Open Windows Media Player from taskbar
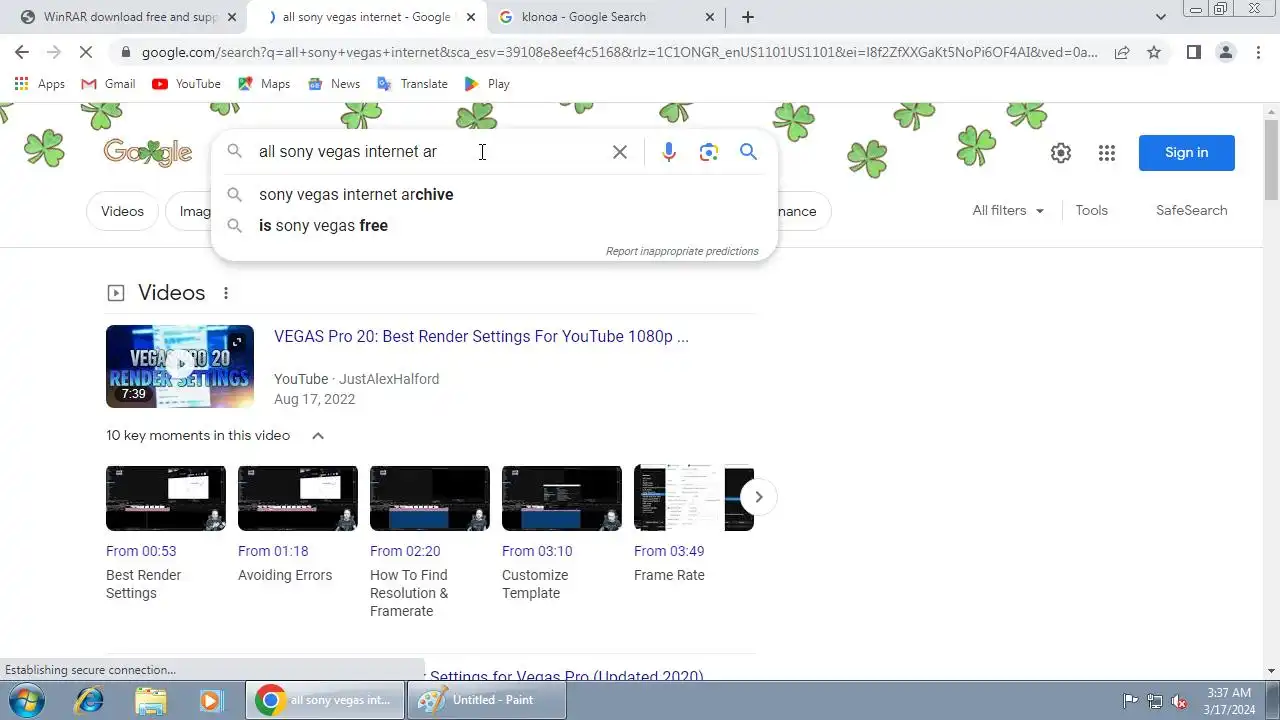 tap(211, 700)
